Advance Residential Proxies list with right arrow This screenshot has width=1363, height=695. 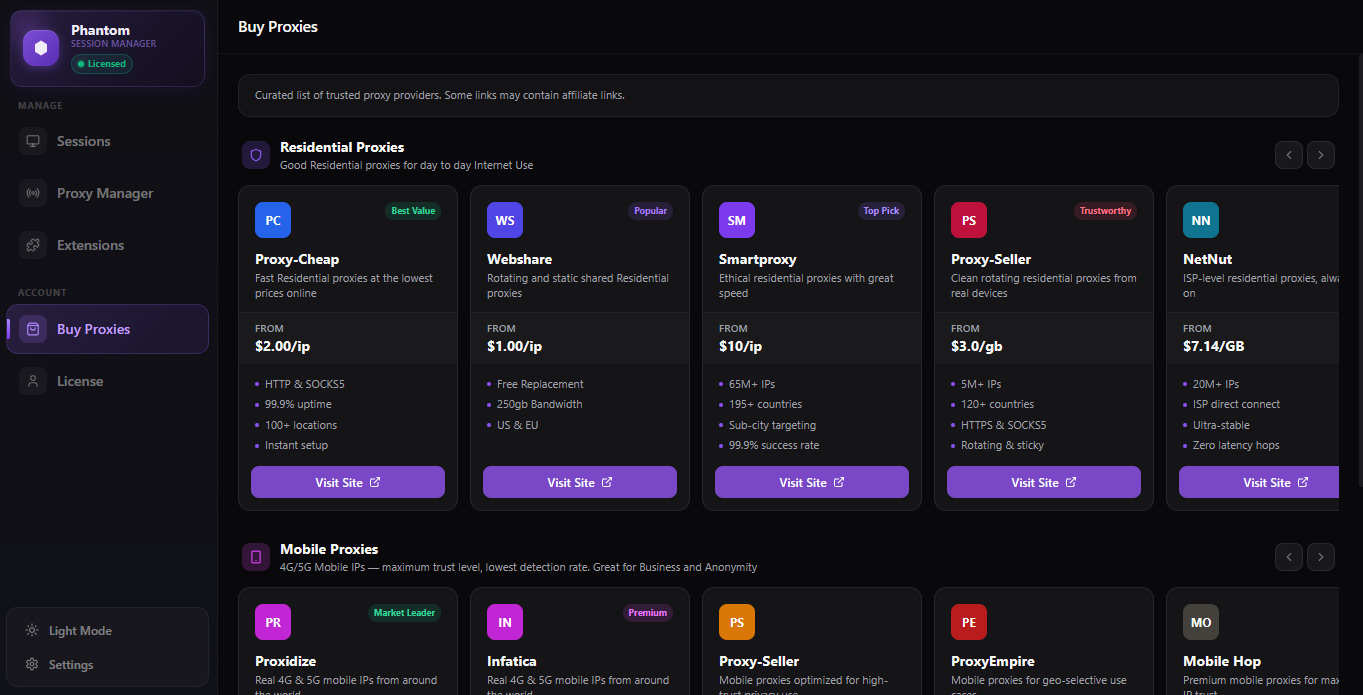(x=1321, y=155)
